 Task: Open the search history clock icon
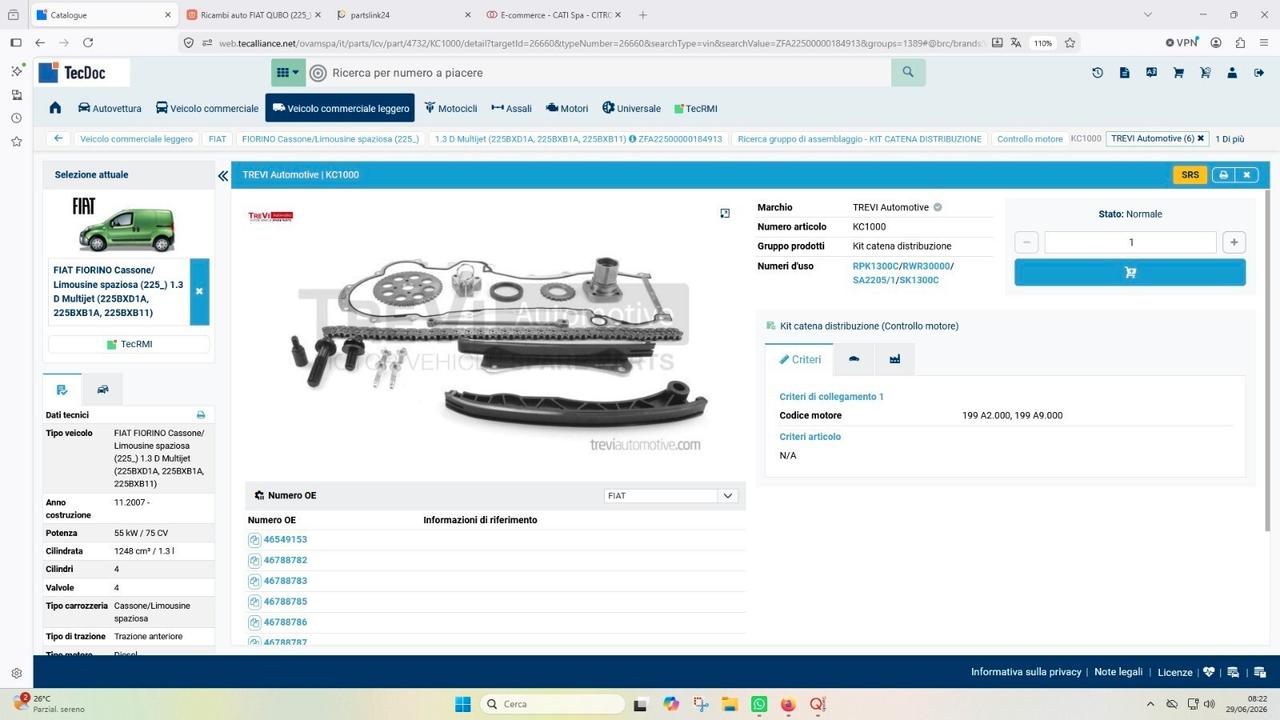coord(1097,72)
